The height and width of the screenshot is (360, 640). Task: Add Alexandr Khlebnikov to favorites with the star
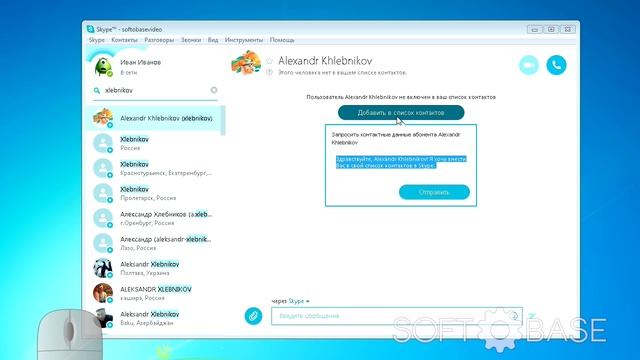tap(269, 61)
